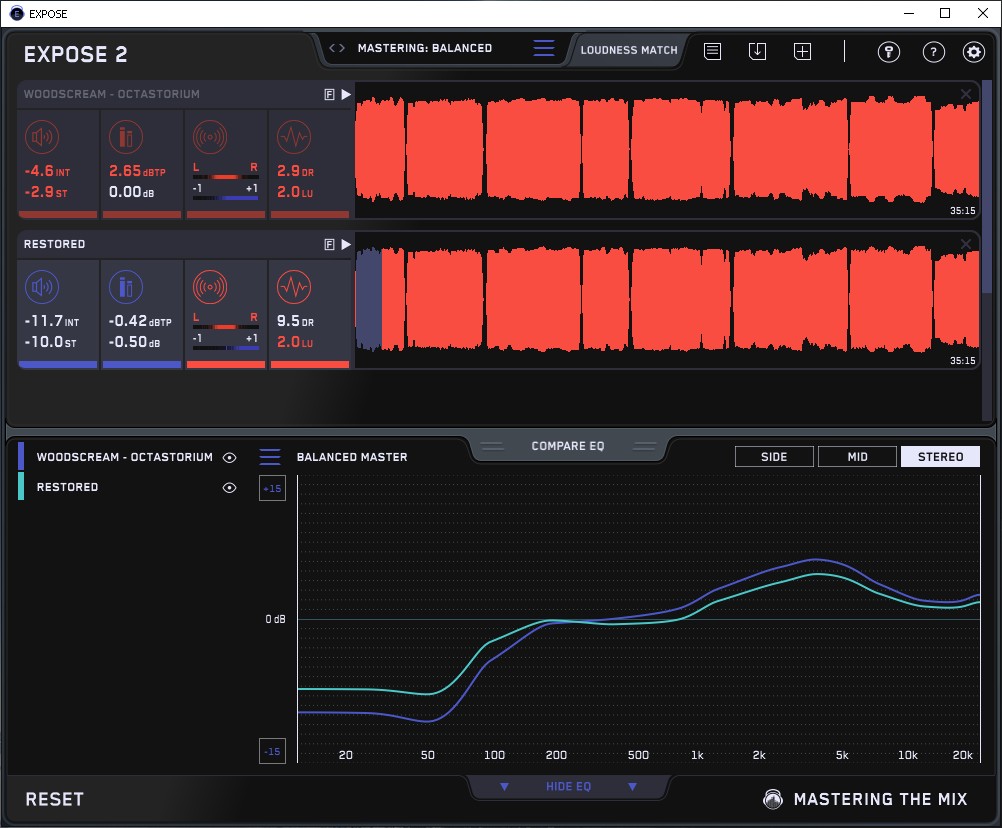Open the license key icon

(888, 52)
